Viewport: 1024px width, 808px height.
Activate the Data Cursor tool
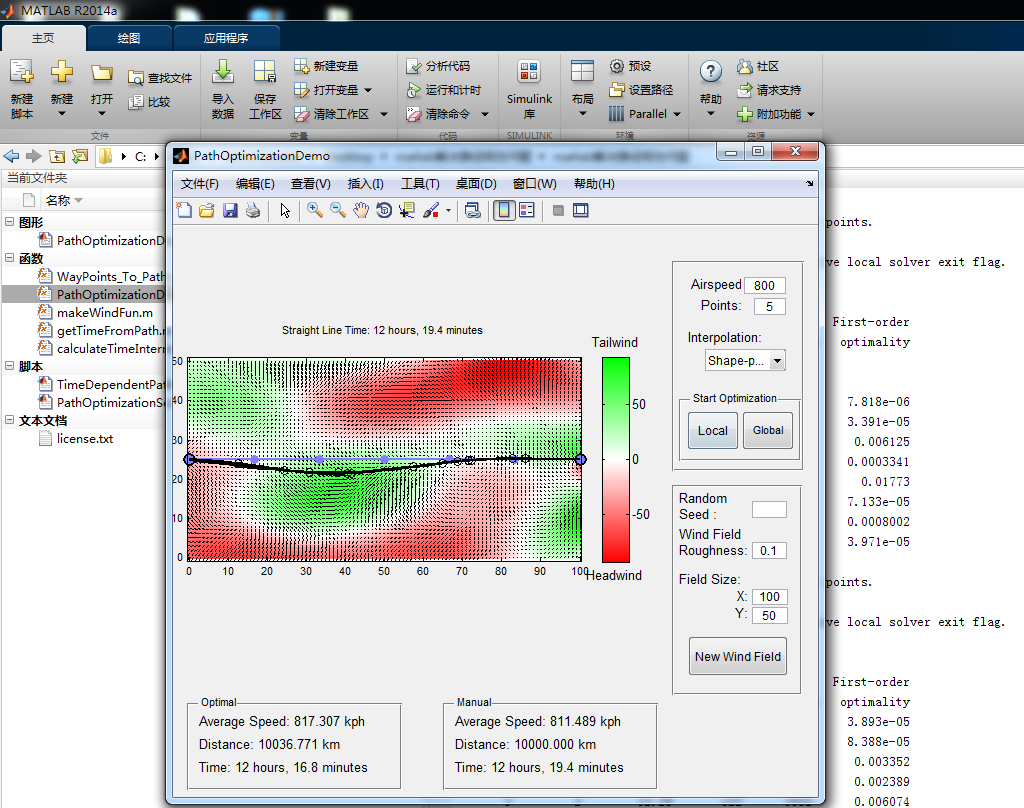(407, 210)
